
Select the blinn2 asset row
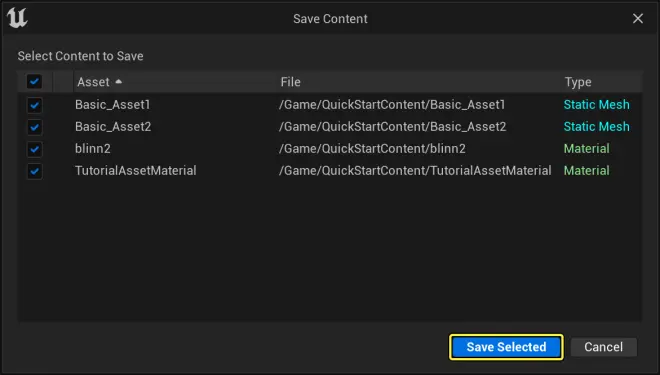330,149
